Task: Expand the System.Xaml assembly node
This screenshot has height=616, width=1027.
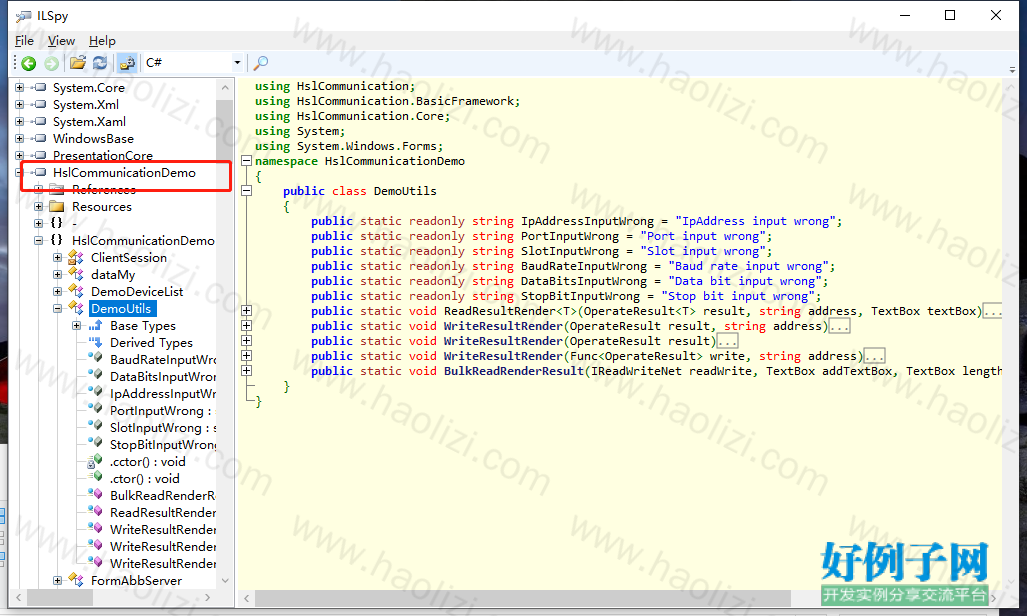Action: [x=19, y=121]
